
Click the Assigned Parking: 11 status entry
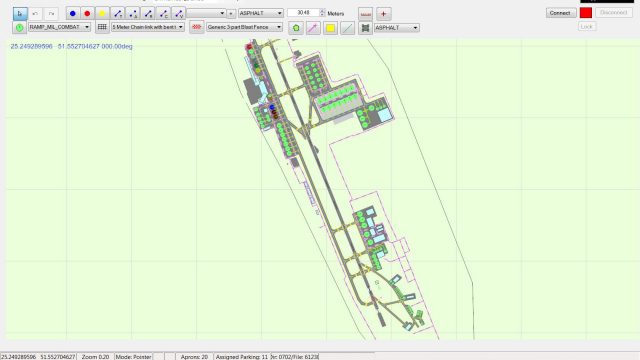(242, 357)
